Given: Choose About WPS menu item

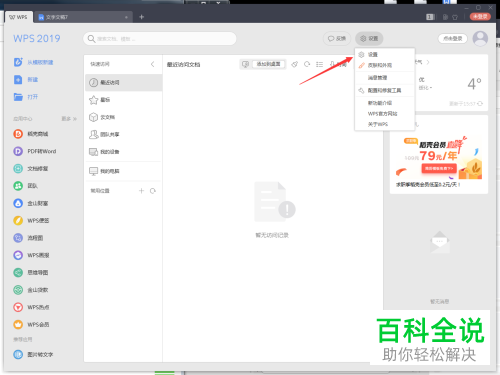Looking at the screenshot, I should click(x=385, y=124).
